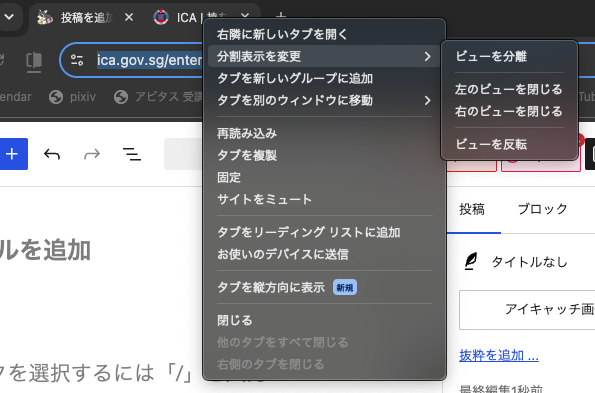
Task: Click the ica.gov.sg address bar URL
Action: tap(150, 60)
